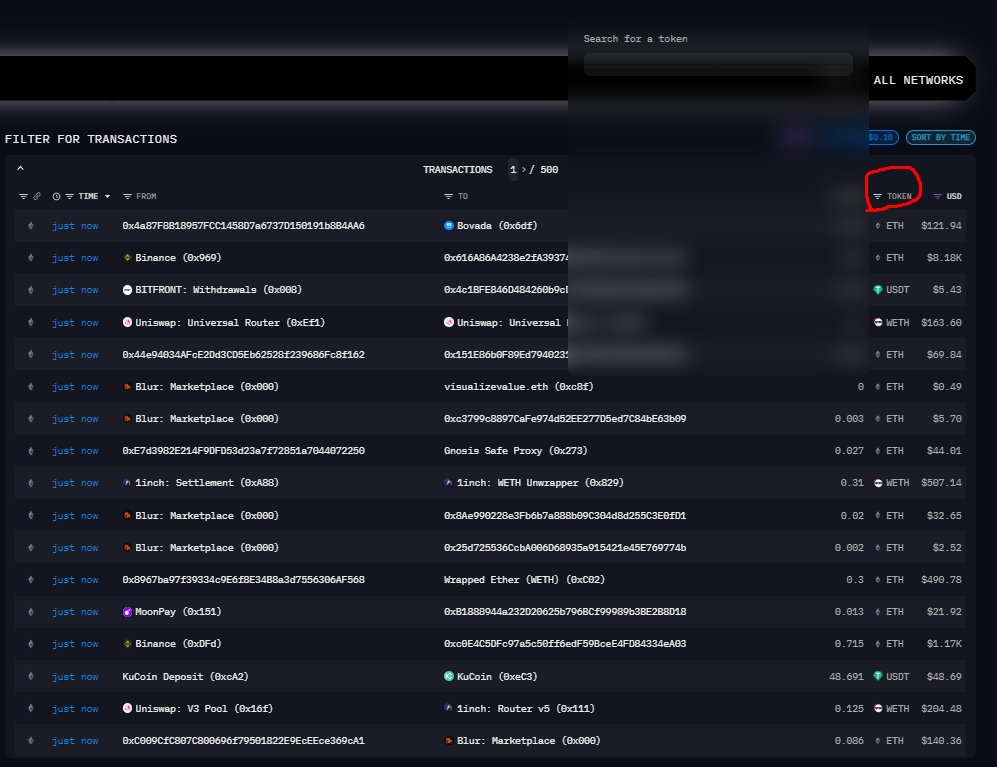Click the 0.715 amount value
Screen dimensions: 997x767
pos(849,644)
